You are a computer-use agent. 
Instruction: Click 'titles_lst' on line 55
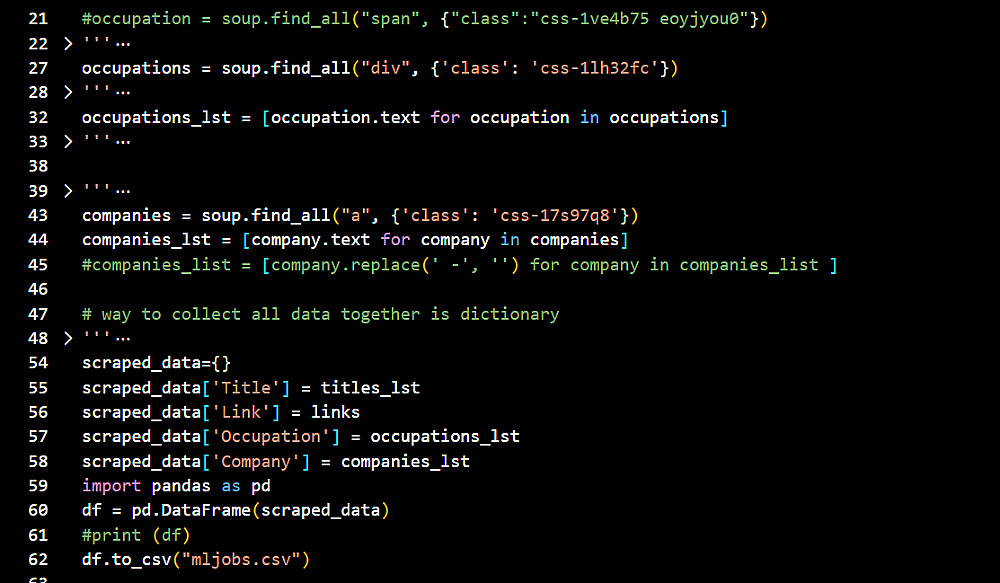point(370,387)
